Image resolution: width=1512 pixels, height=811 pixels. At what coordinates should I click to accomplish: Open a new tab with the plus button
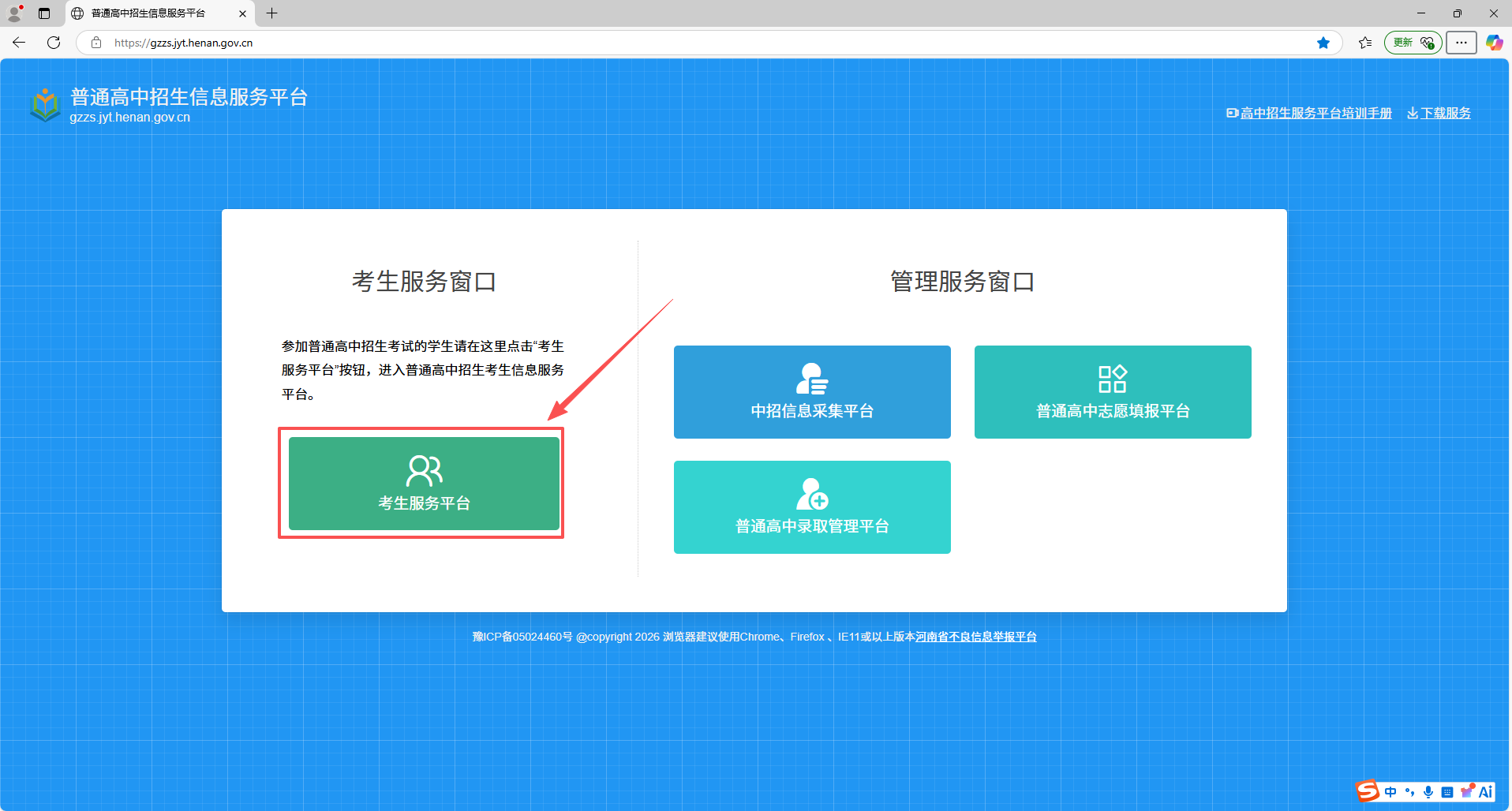click(272, 13)
